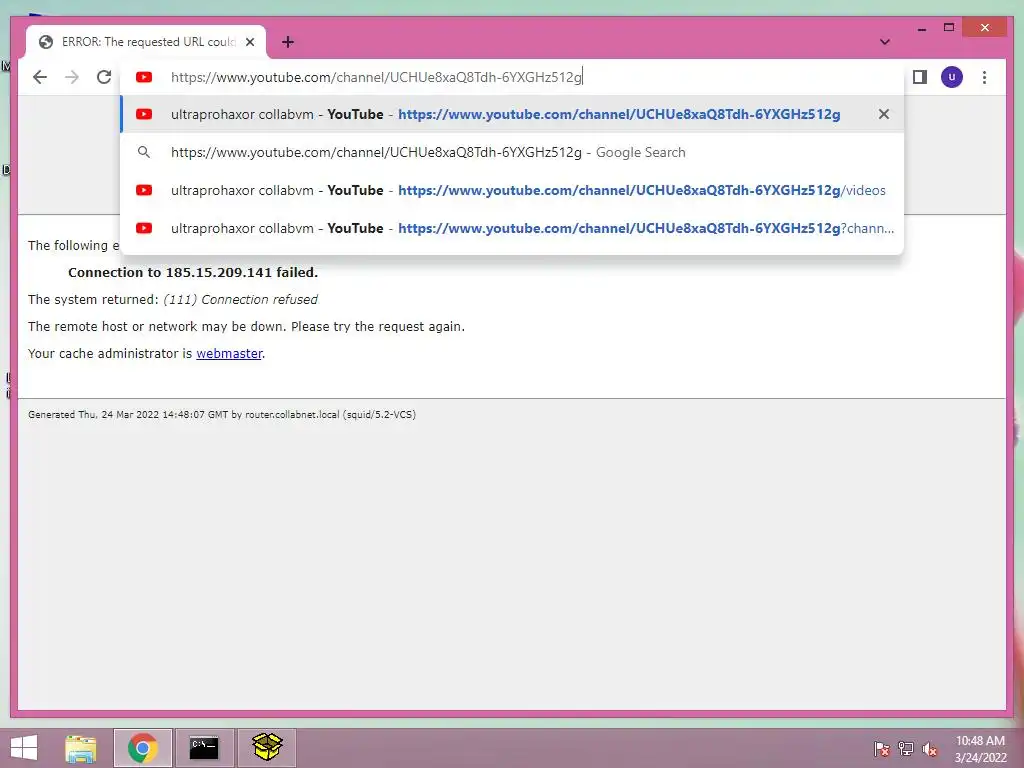Open Command Prompt from the taskbar

coord(204,748)
